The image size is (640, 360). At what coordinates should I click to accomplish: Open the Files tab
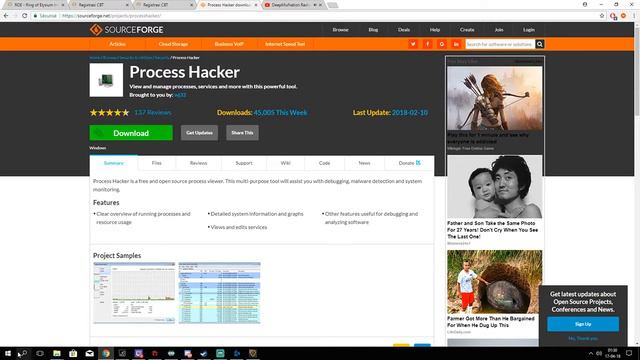click(157, 163)
